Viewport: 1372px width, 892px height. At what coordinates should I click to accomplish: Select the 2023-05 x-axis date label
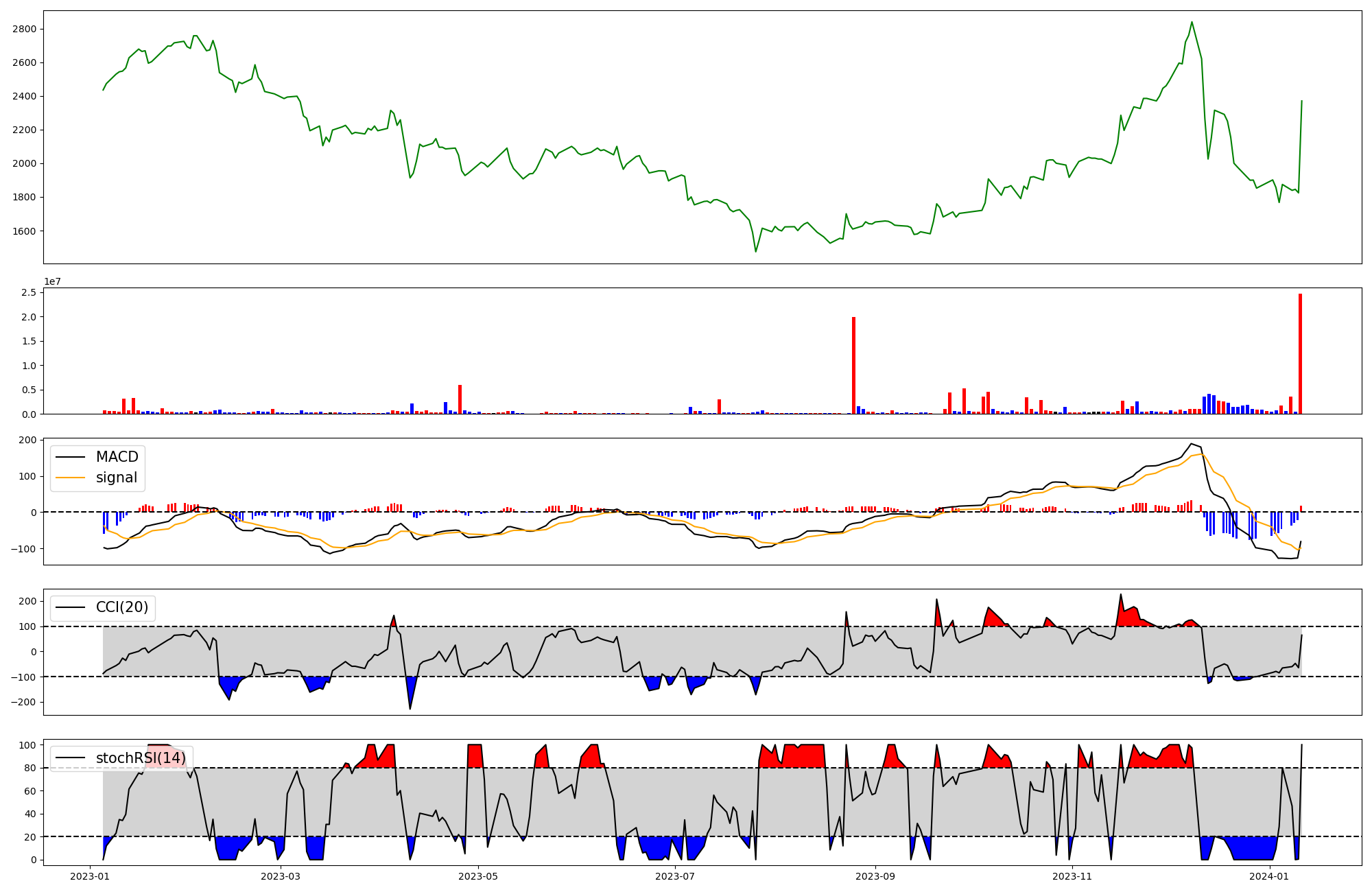(x=477, y=876)
